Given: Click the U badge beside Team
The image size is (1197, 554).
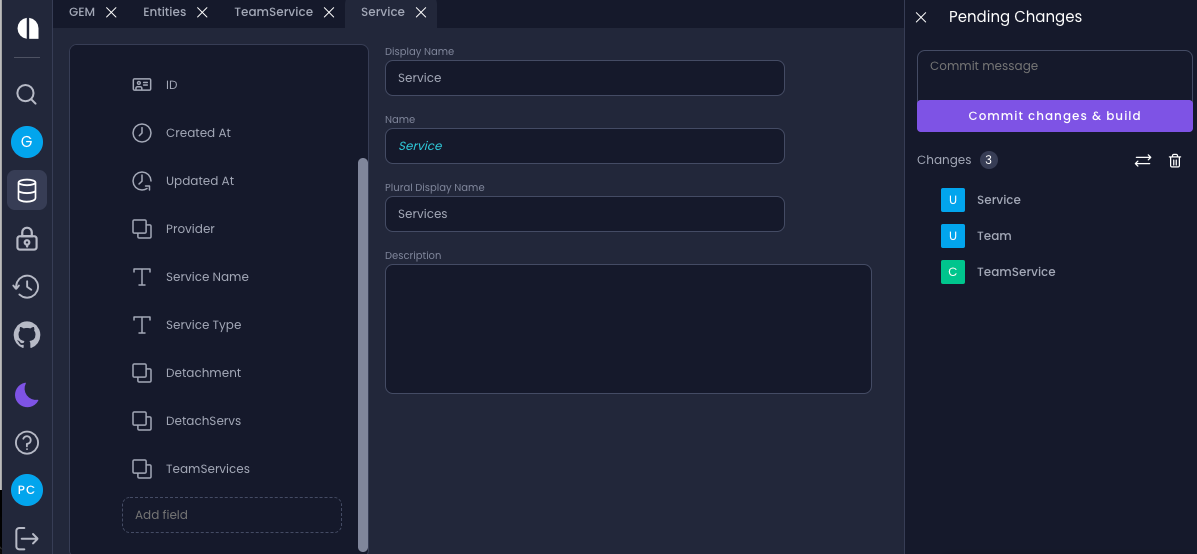Looking at the screenshot, I should [953, 236].
